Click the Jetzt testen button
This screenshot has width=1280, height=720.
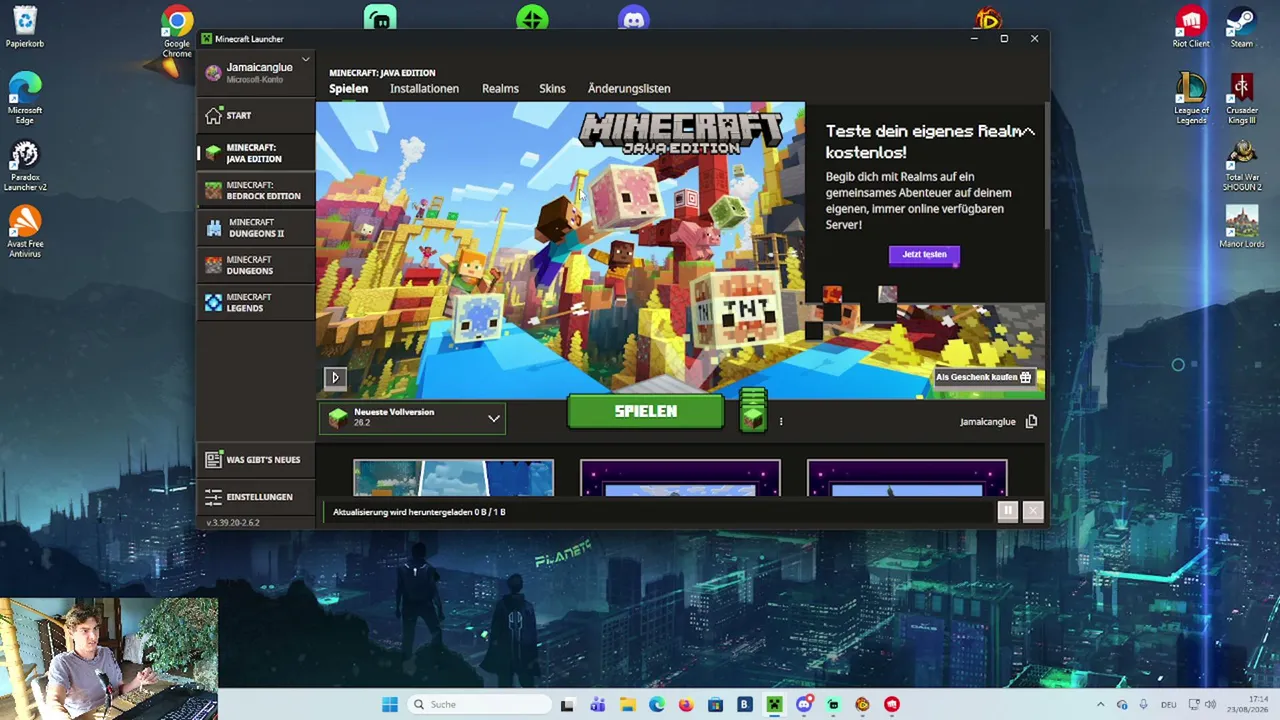[924, 254]
